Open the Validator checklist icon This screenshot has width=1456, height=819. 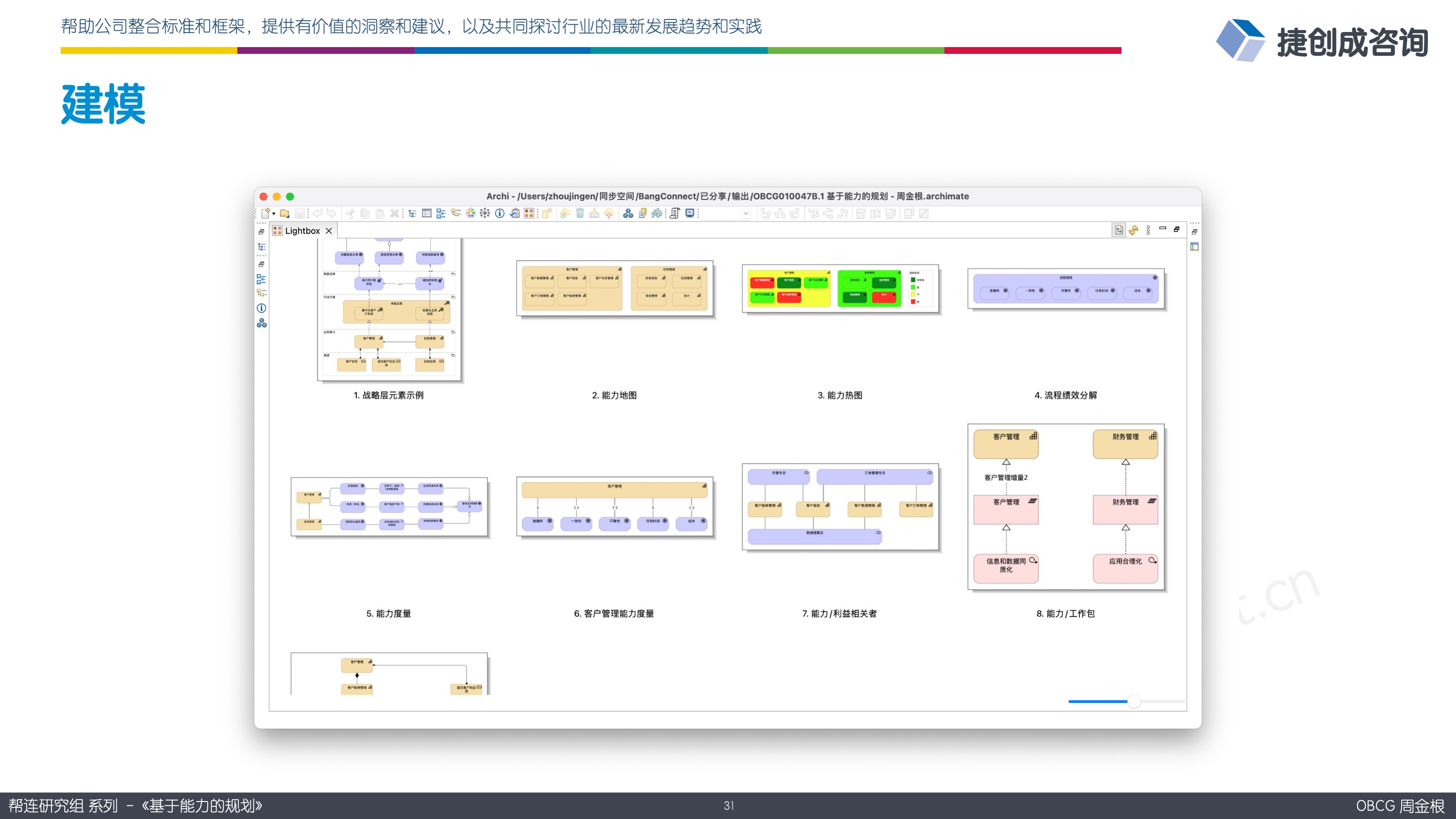click(x=514, y=213)
